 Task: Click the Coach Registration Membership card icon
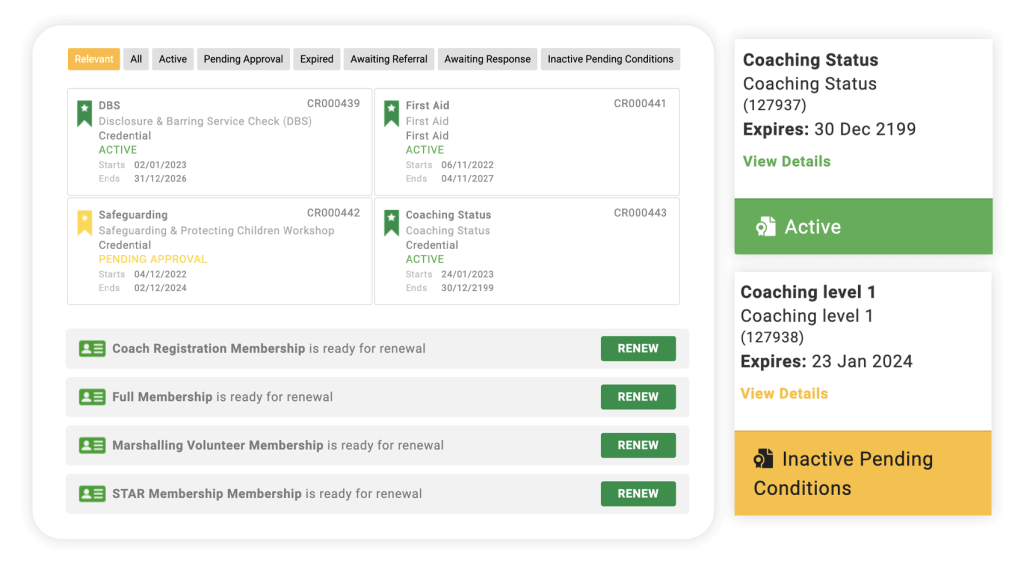click(x=92, y=349)
